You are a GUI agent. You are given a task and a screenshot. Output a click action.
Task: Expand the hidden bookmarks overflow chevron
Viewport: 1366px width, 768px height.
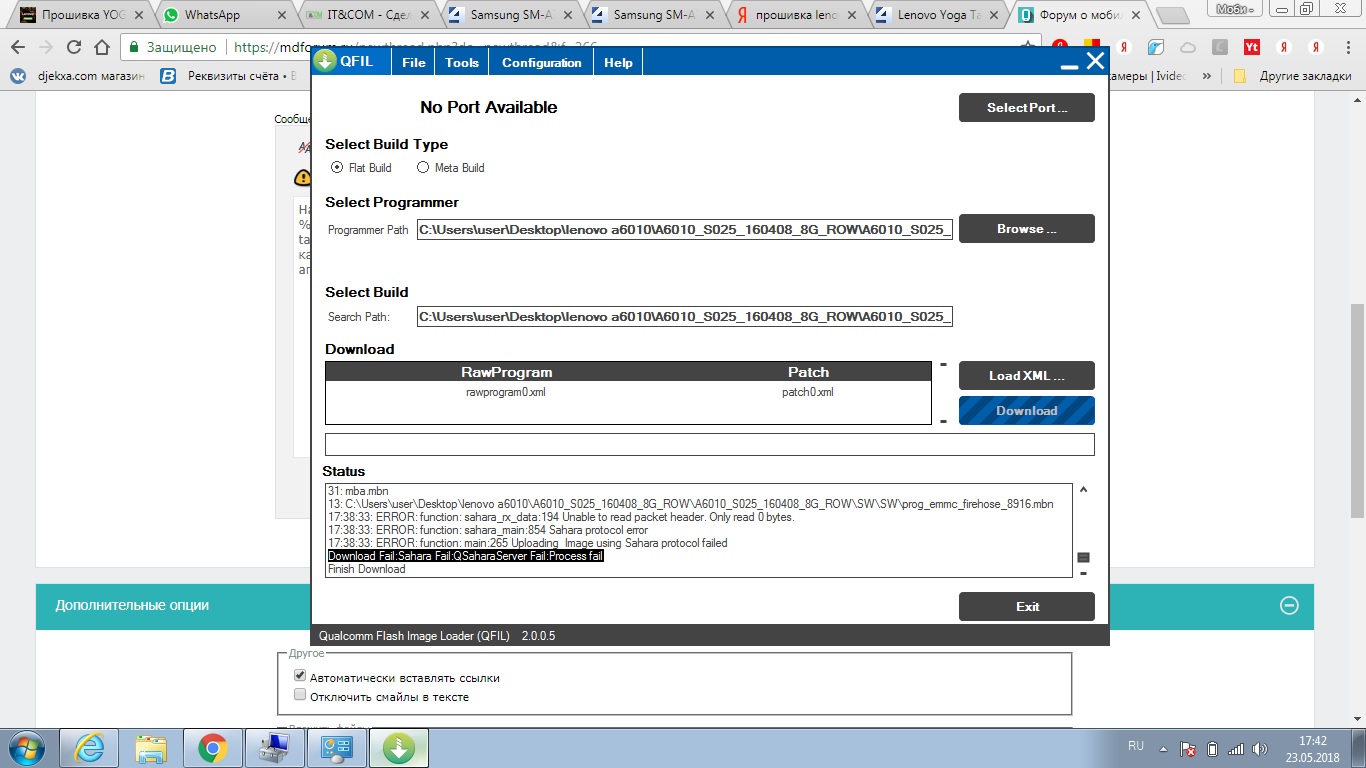[1207, 76]
